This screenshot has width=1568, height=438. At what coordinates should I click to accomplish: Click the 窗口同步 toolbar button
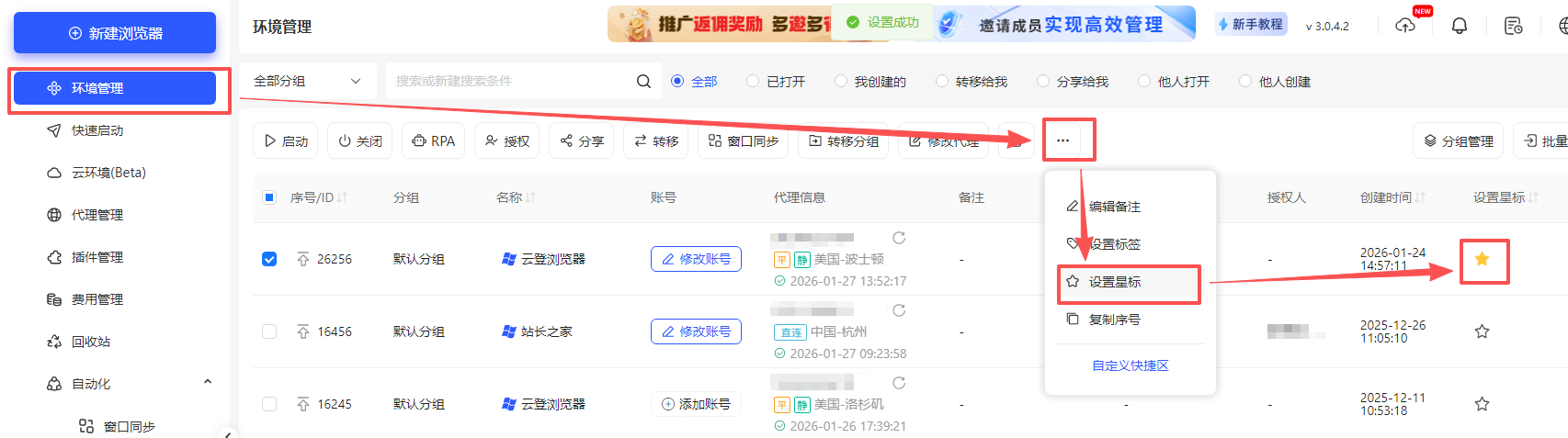(x=744, y=140)
